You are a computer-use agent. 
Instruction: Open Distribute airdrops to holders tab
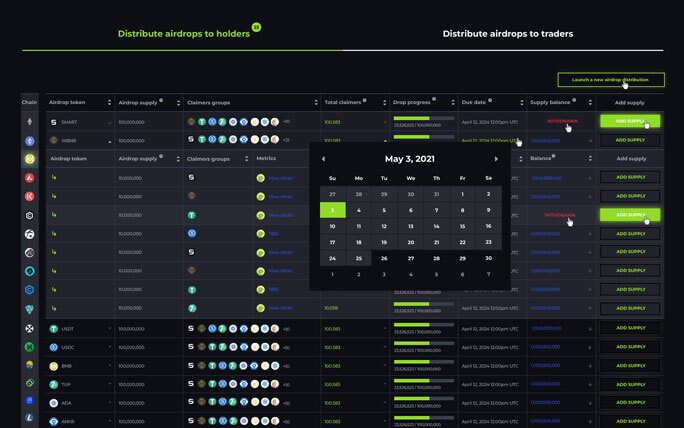(184, 34)
